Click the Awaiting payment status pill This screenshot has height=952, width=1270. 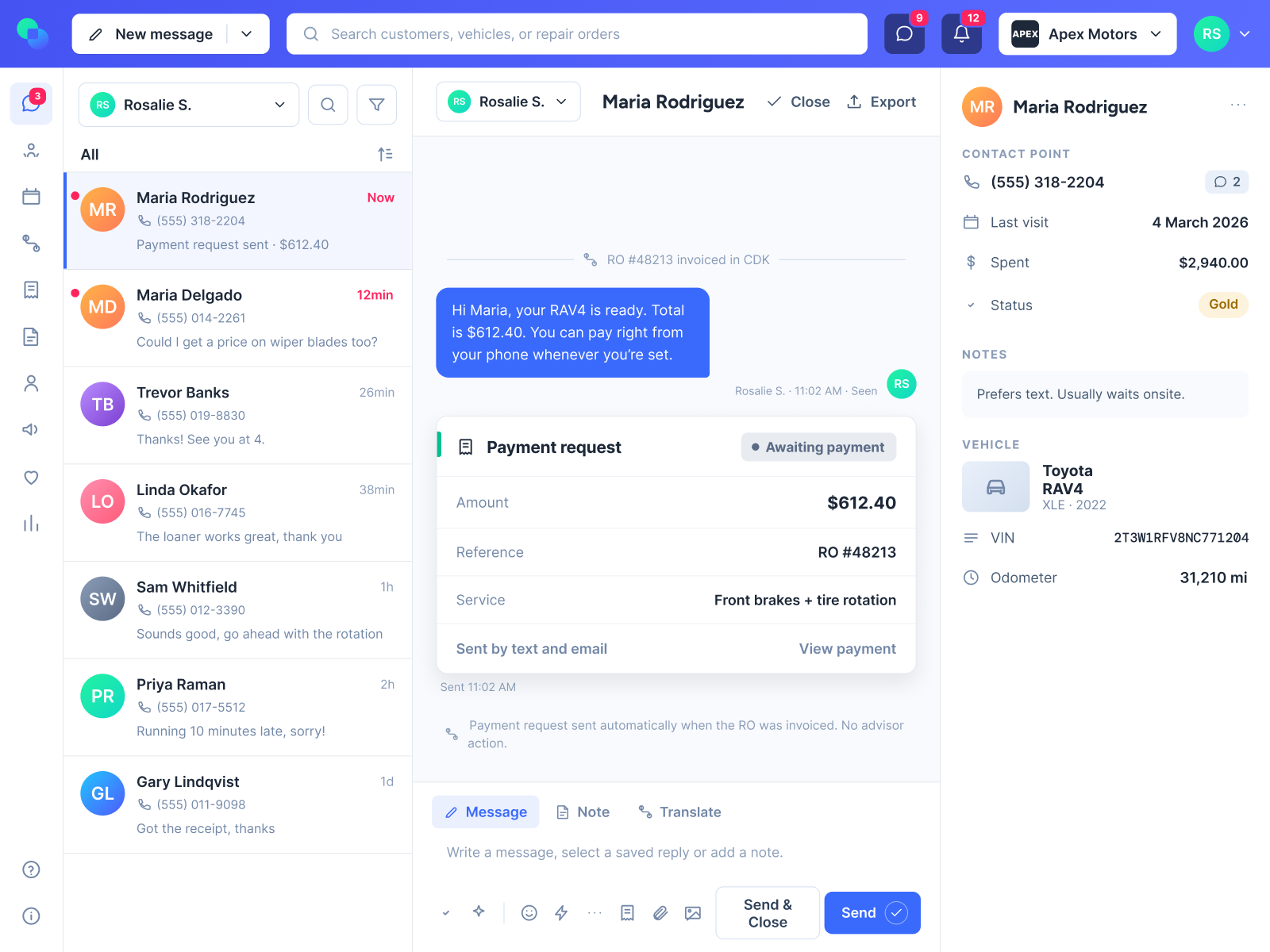coord(818,447)
